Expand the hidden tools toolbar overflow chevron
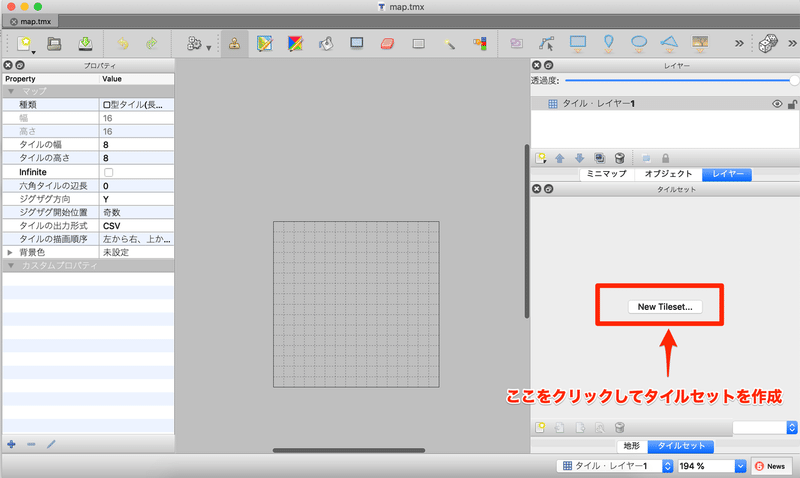 pyautogui.click(x=739, y=43)
